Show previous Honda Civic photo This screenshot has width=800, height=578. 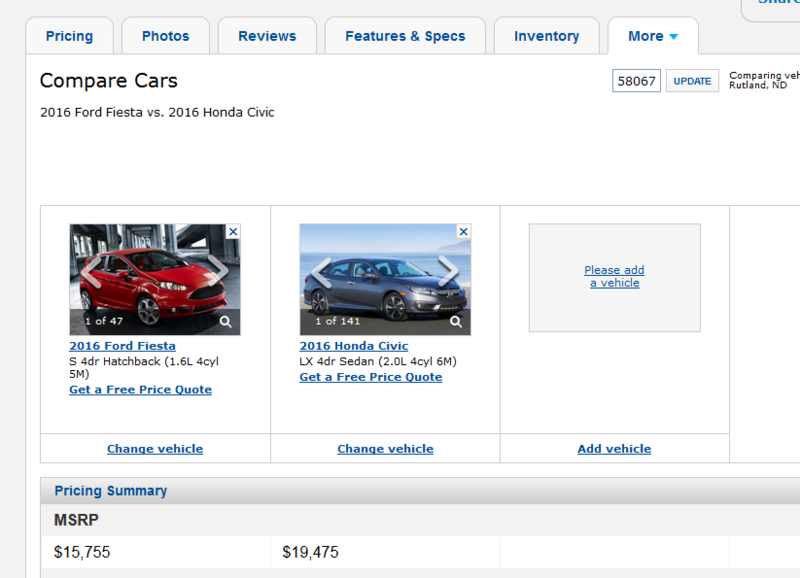[x=321, y=271]
